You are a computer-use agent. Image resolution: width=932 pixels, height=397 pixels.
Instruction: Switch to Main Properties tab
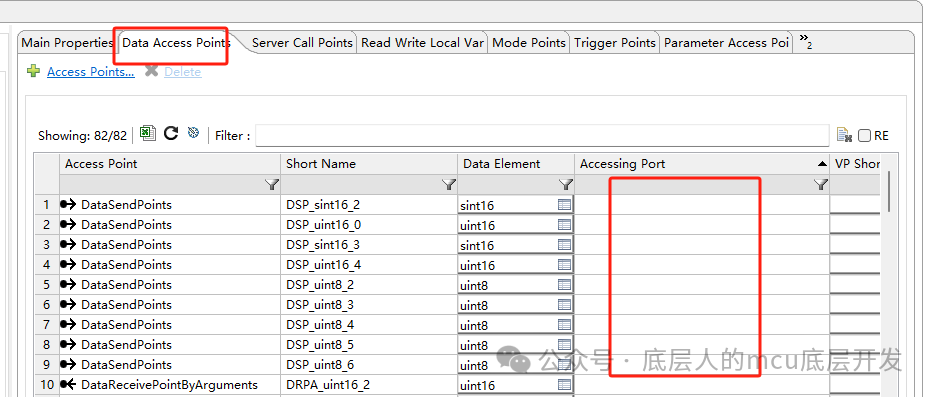pyautogui.click(x=67, y=43)
